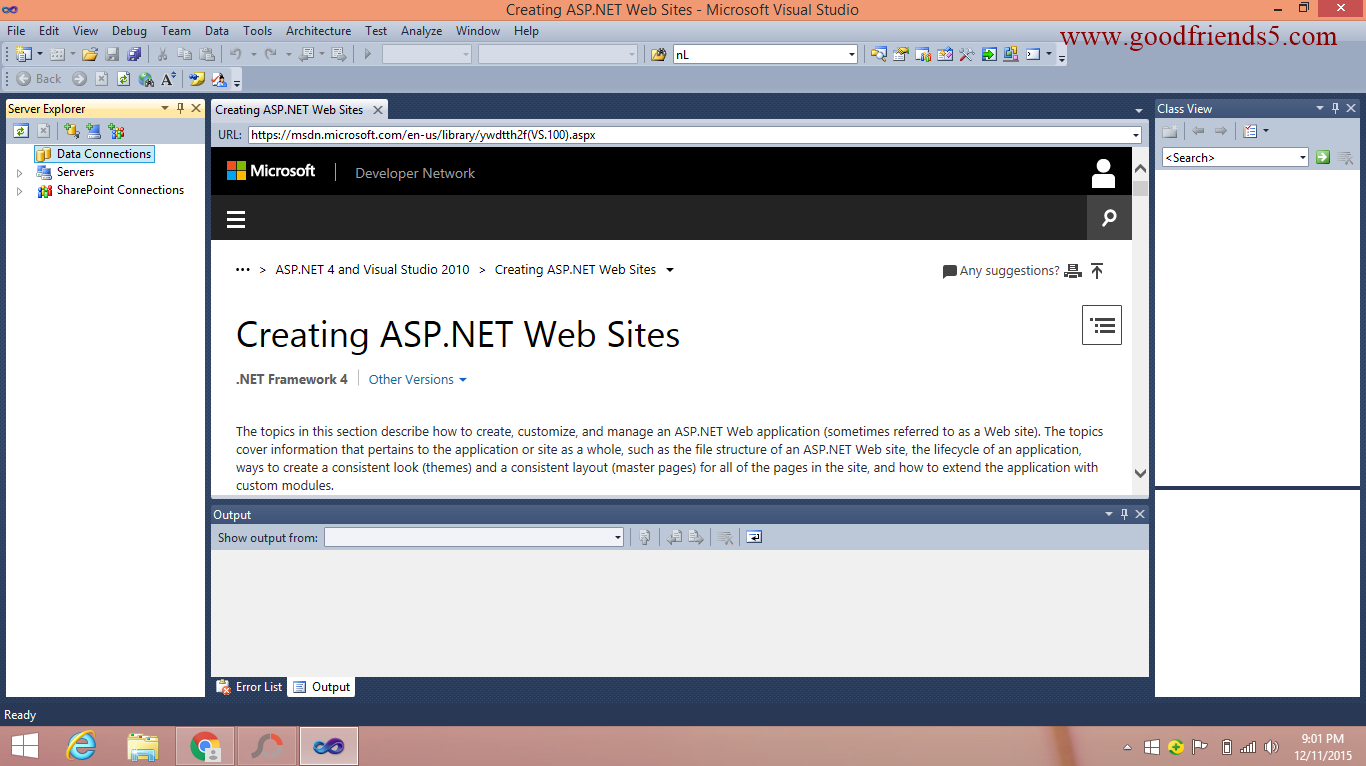Select the Undo icon on the Standard toolbar
This screenshot has width=1366, height=766.
click(x=236, y=53)
